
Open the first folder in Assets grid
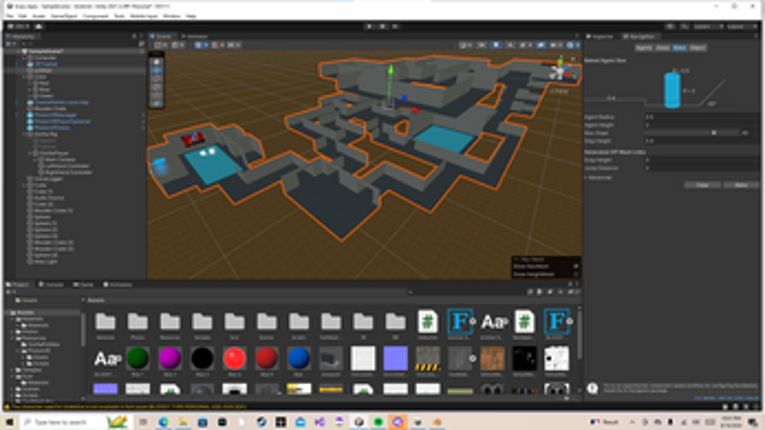coord(106,322)
